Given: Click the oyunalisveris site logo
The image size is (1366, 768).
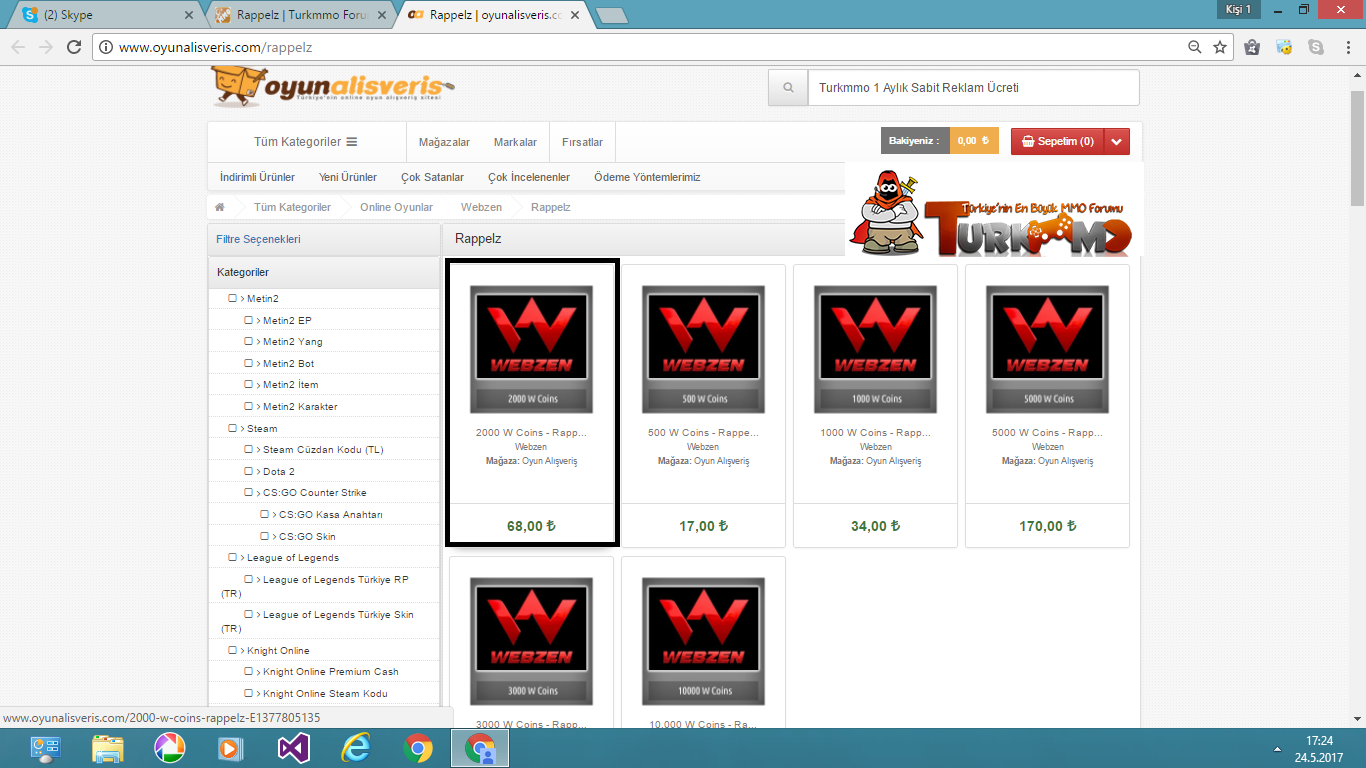Looking at the screenshot, I should coord(333,87).
